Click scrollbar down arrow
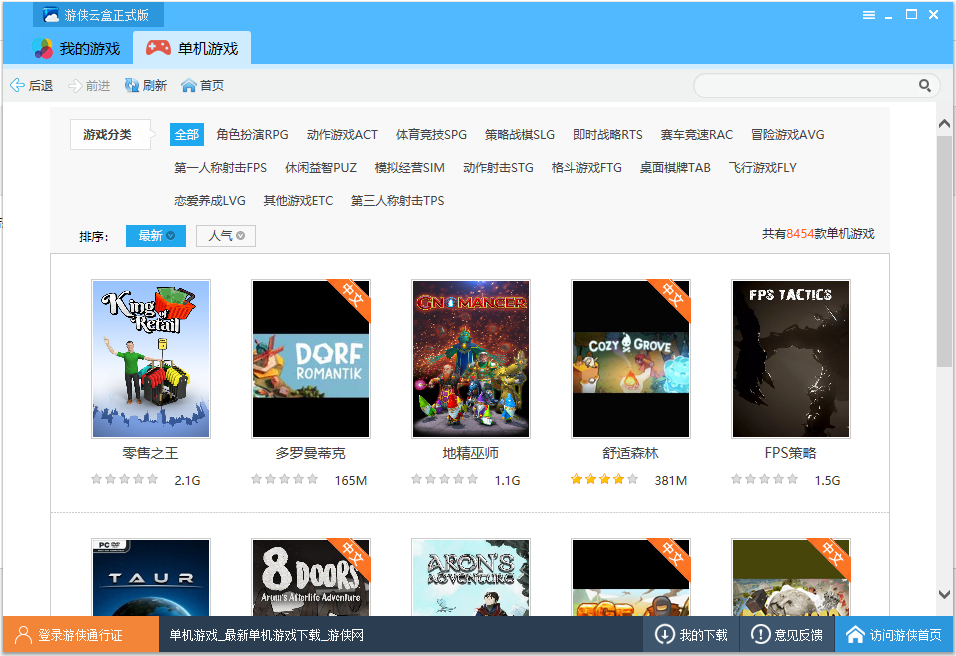Viewport: 956px width, 656px height. click(x=944, y=594)
